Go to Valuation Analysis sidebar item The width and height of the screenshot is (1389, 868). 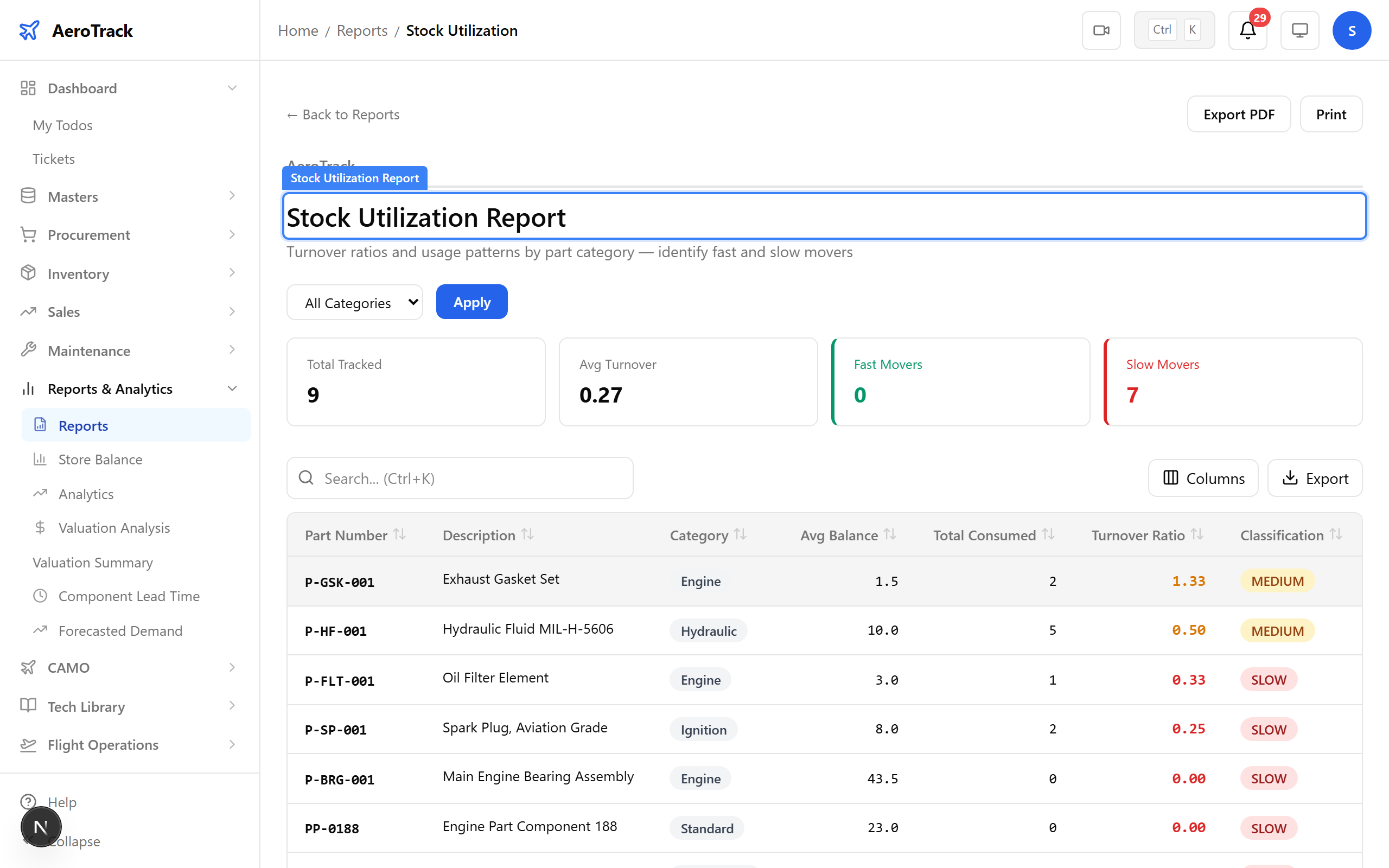pyautogui.click(x=113, y=527)
